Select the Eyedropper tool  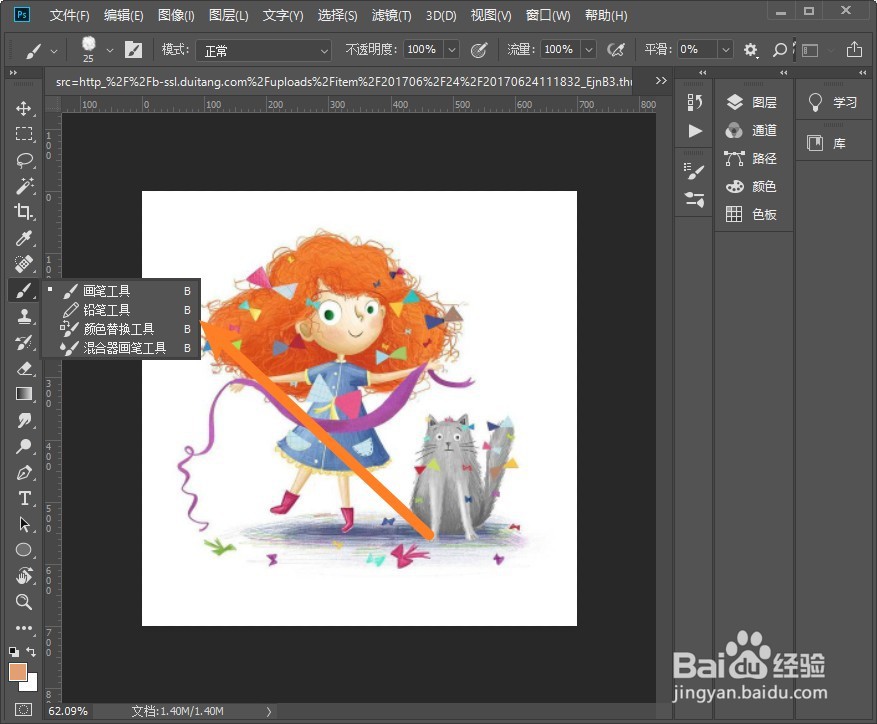click(x=23, y=238)
